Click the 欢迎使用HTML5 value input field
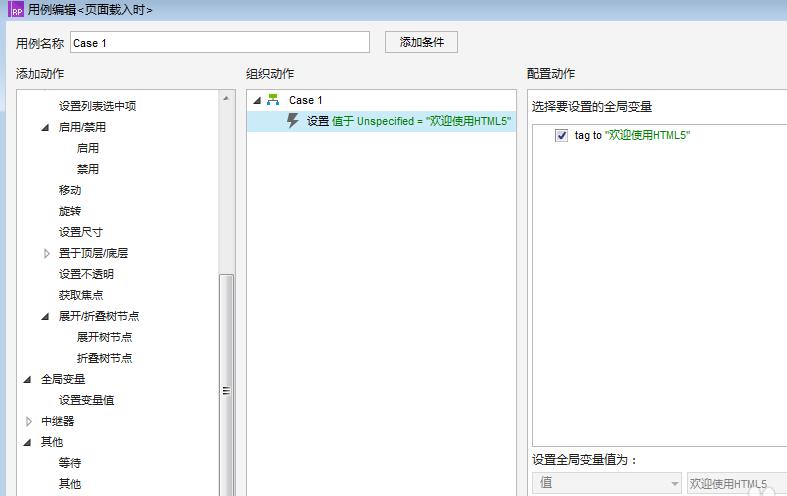Image resolution: width=787 pixels, height=496 pixels. pyautogui.click(x=737, y=483)
